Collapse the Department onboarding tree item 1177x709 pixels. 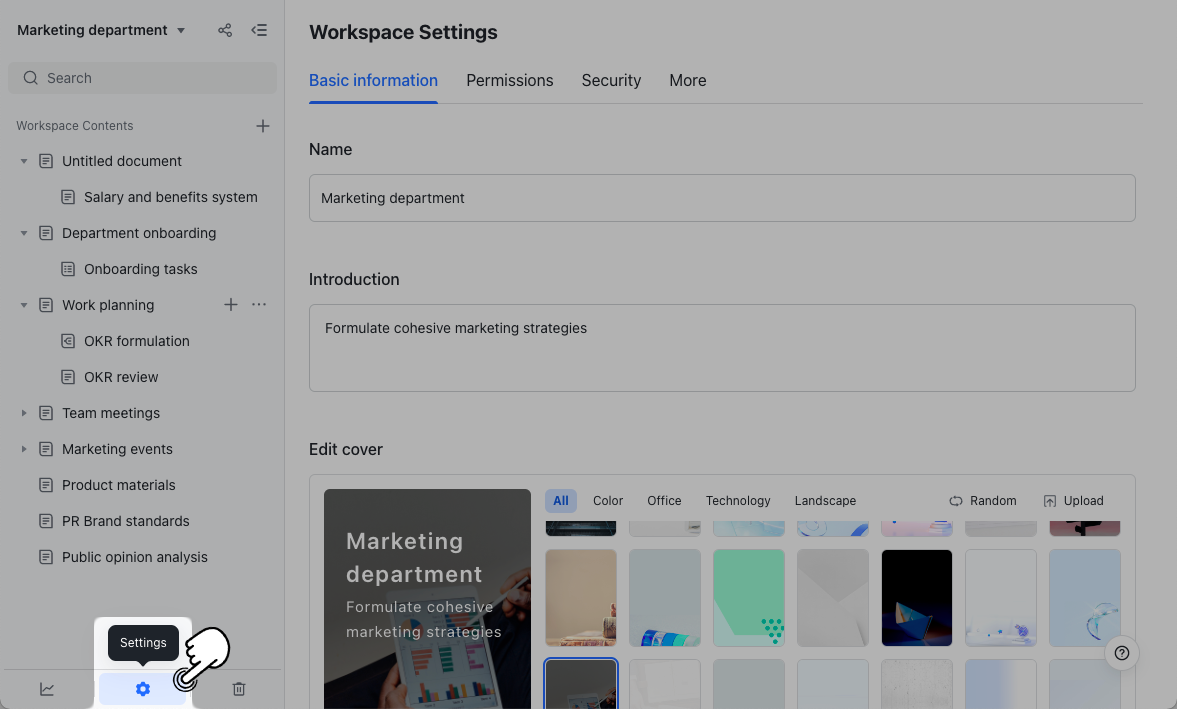pos(24,233)
